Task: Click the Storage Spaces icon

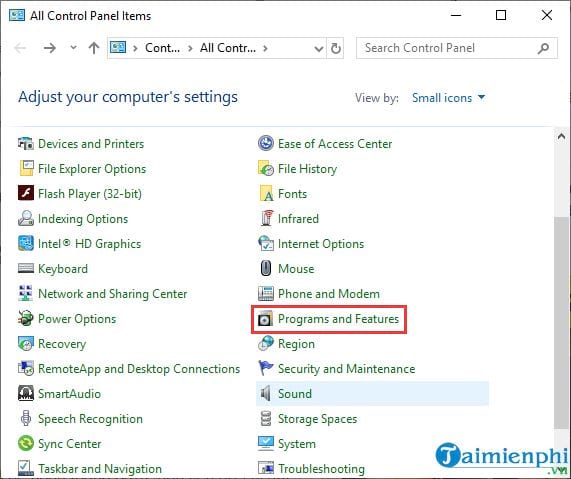Action: tap(266, 418)
